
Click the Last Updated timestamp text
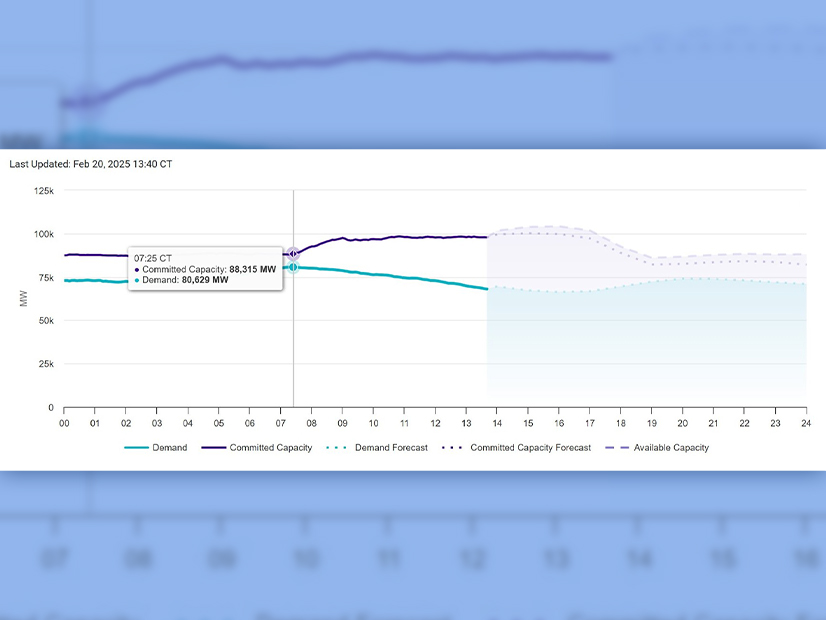pos(91,164)
